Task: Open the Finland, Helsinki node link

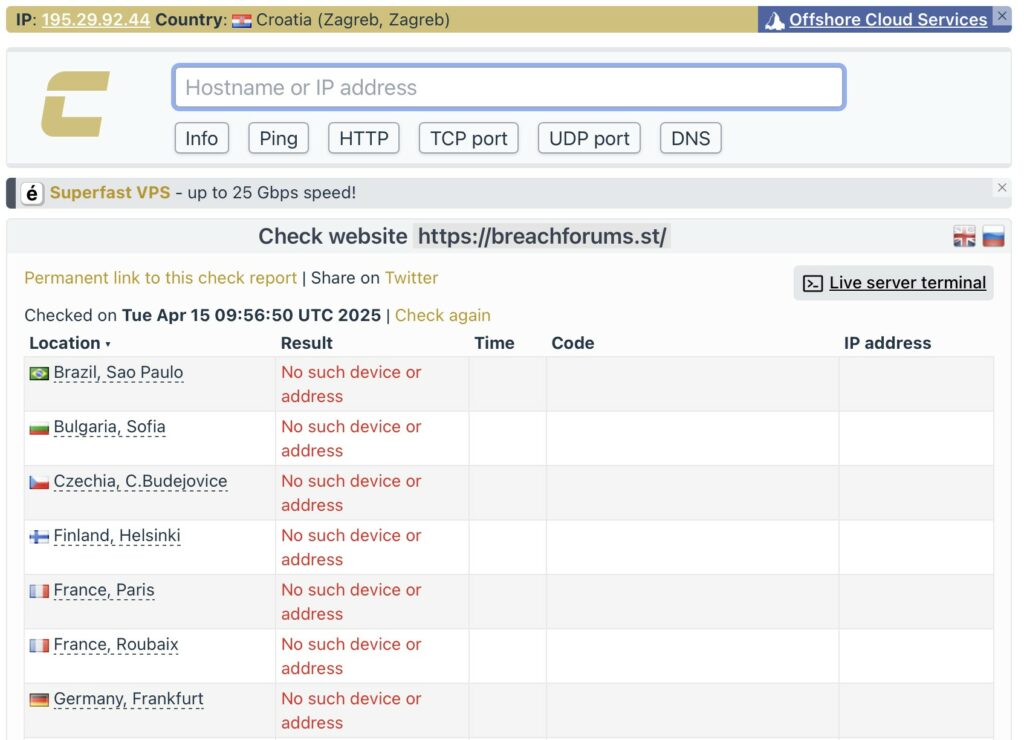Action: [117, 536]
